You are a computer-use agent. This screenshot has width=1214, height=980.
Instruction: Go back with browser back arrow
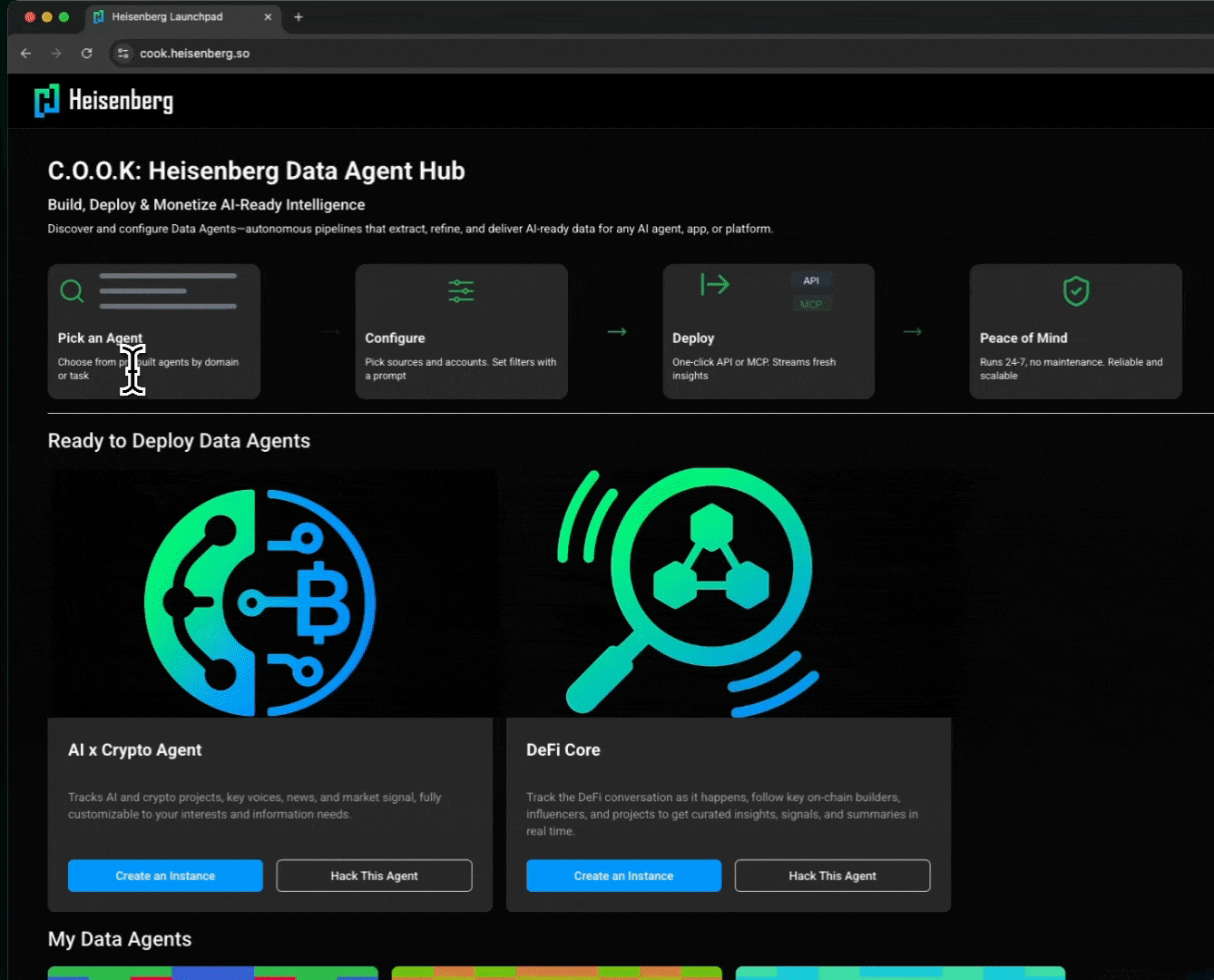[x=26, y=54]
